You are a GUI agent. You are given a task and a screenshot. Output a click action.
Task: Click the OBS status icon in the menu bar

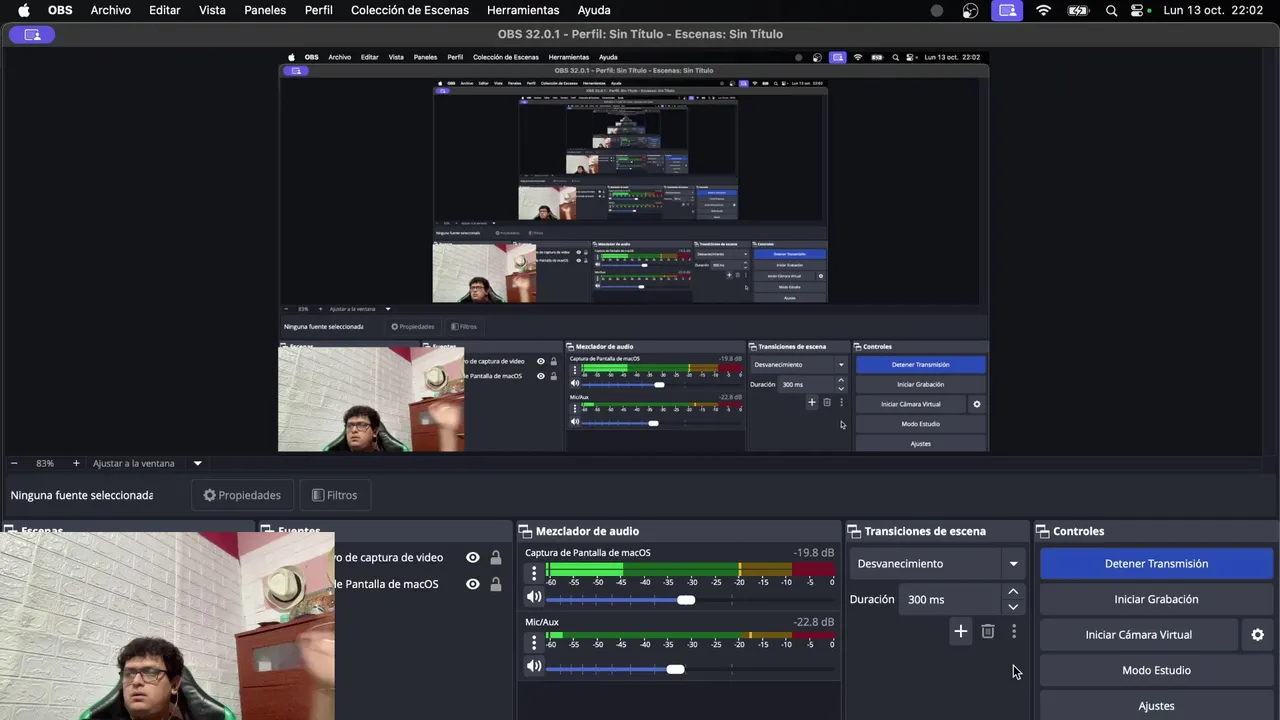pos(970,10)
